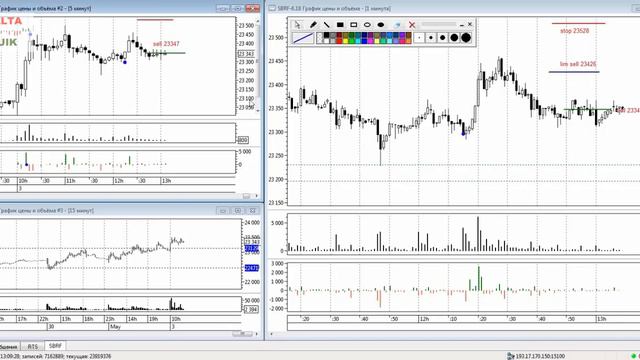Pick the white color swatch
640x360 pixels.
click(327, 41)
